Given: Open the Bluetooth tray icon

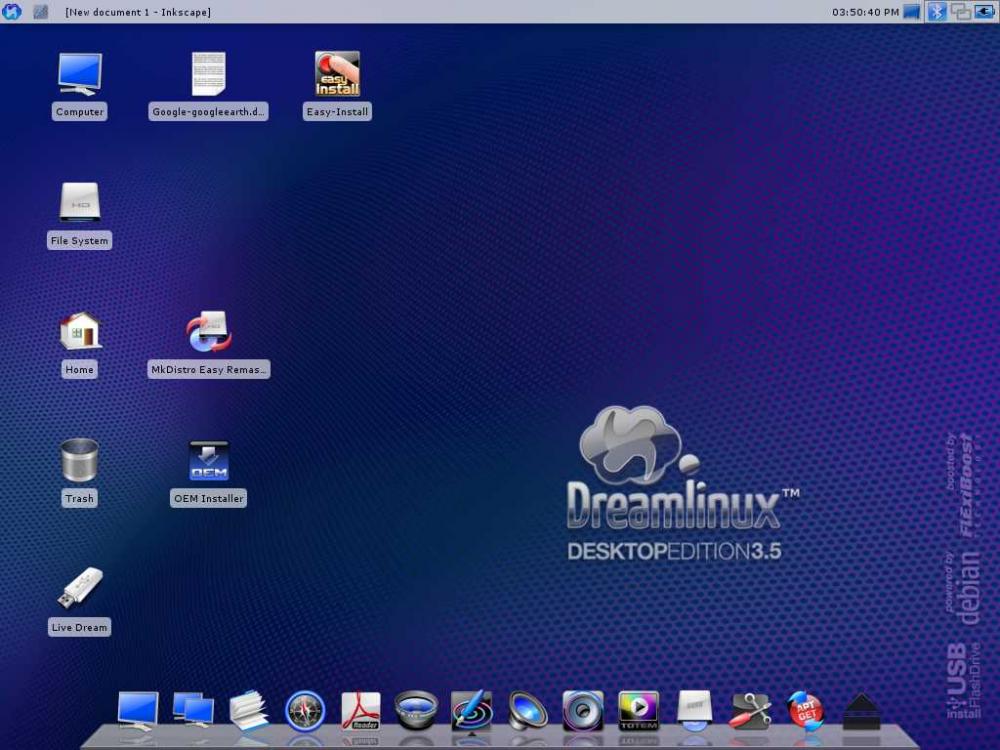Looking at the screenshot, I should click(937, 11).
